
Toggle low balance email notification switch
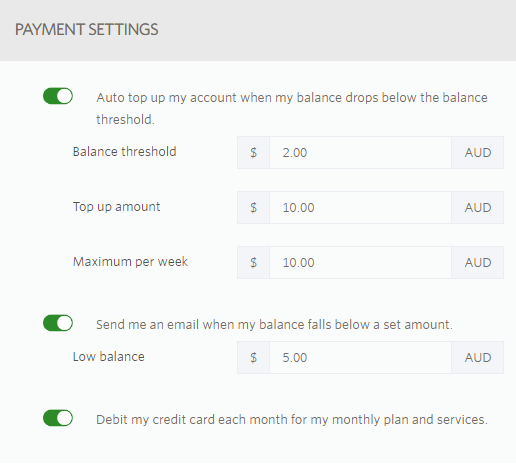(58, 323)
